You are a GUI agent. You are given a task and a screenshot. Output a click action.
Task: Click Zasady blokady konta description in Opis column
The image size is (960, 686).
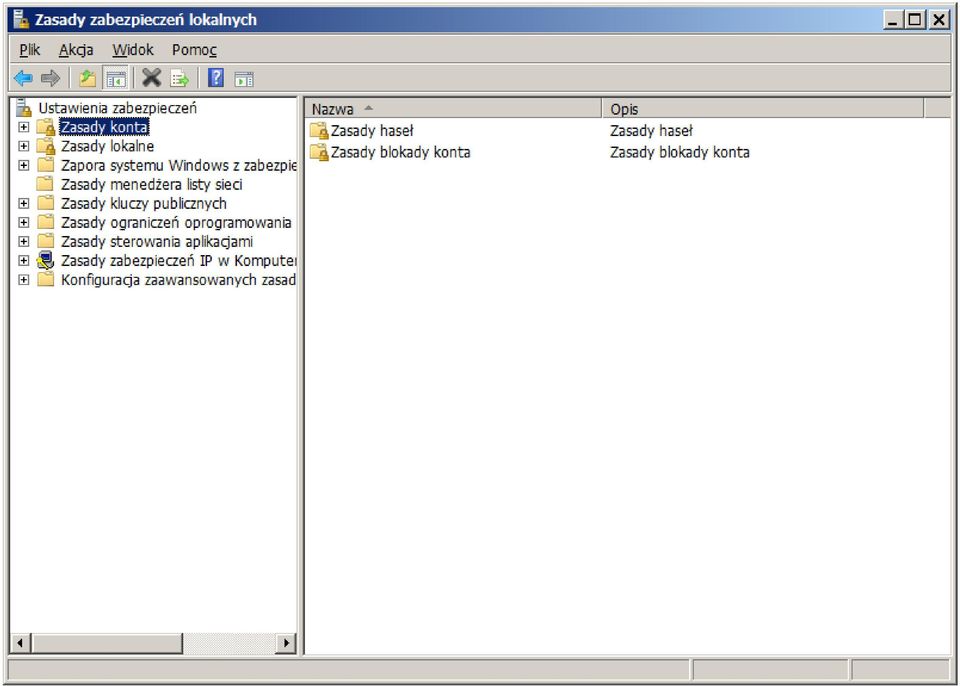[x=680, y=152]
